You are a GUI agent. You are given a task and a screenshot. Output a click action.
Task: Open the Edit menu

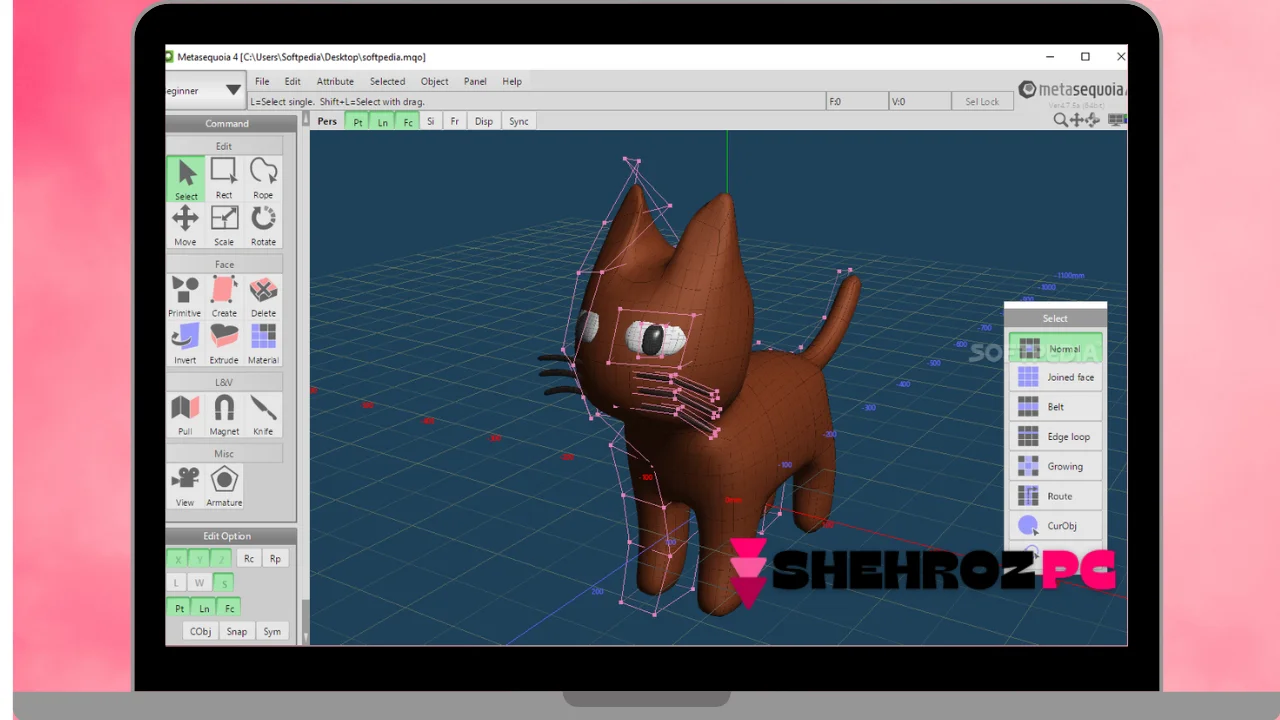click(x=292, y=81)
